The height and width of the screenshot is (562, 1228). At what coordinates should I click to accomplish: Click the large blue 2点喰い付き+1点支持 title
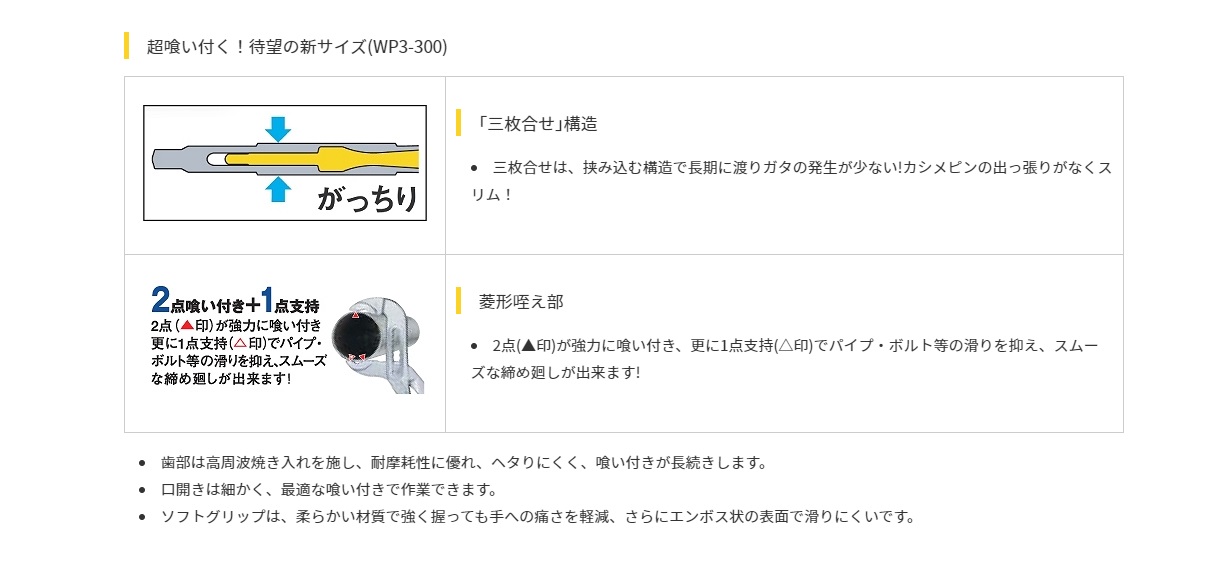[236, 301]
